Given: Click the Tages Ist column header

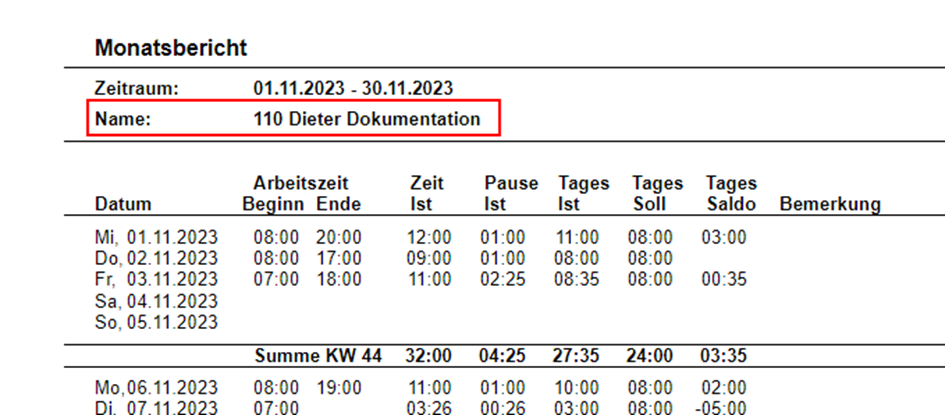Looking at the screenshot, I should [x=583, y=193].
